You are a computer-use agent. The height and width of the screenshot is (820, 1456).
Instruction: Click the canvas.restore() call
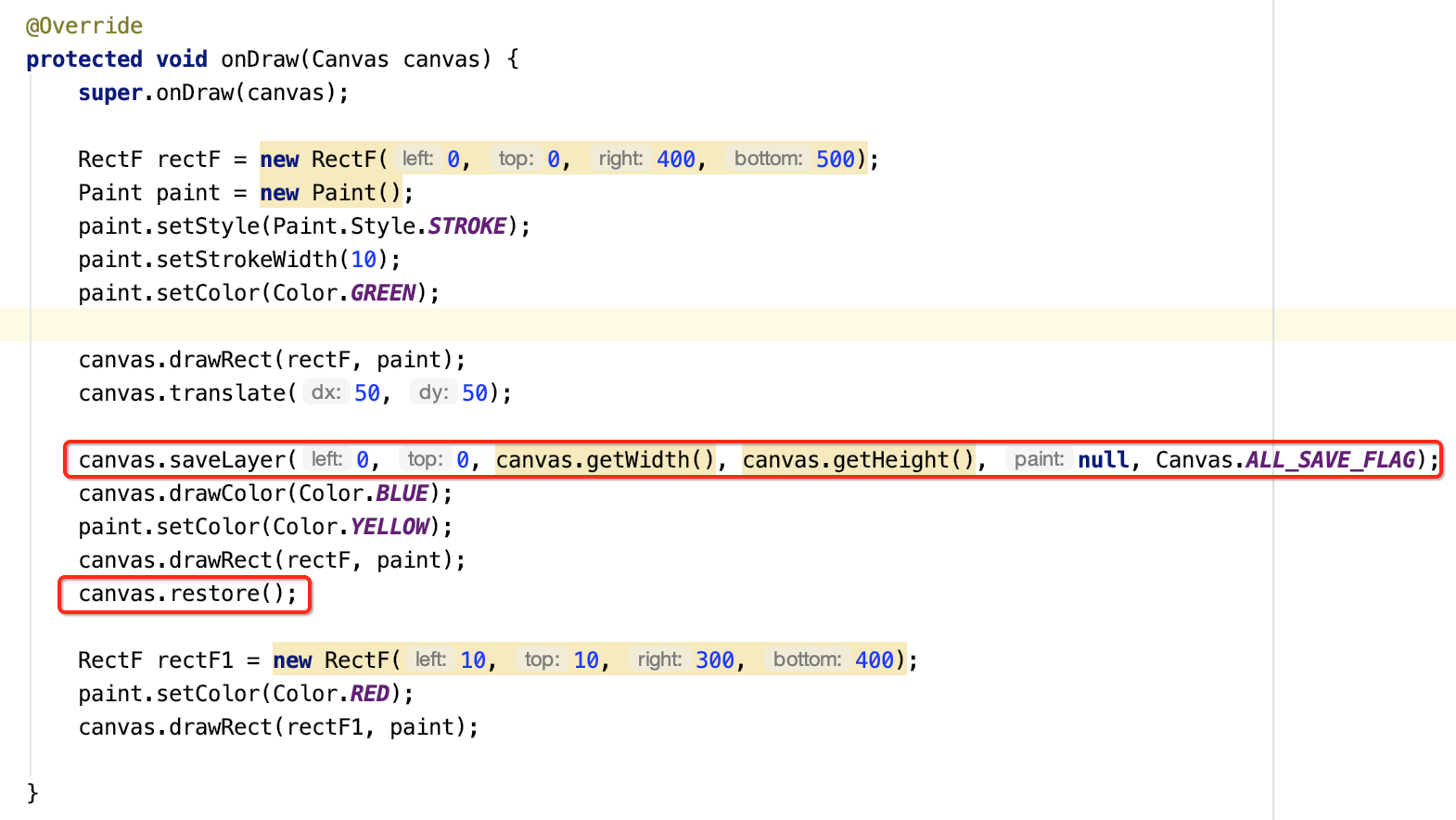point(187,594)
